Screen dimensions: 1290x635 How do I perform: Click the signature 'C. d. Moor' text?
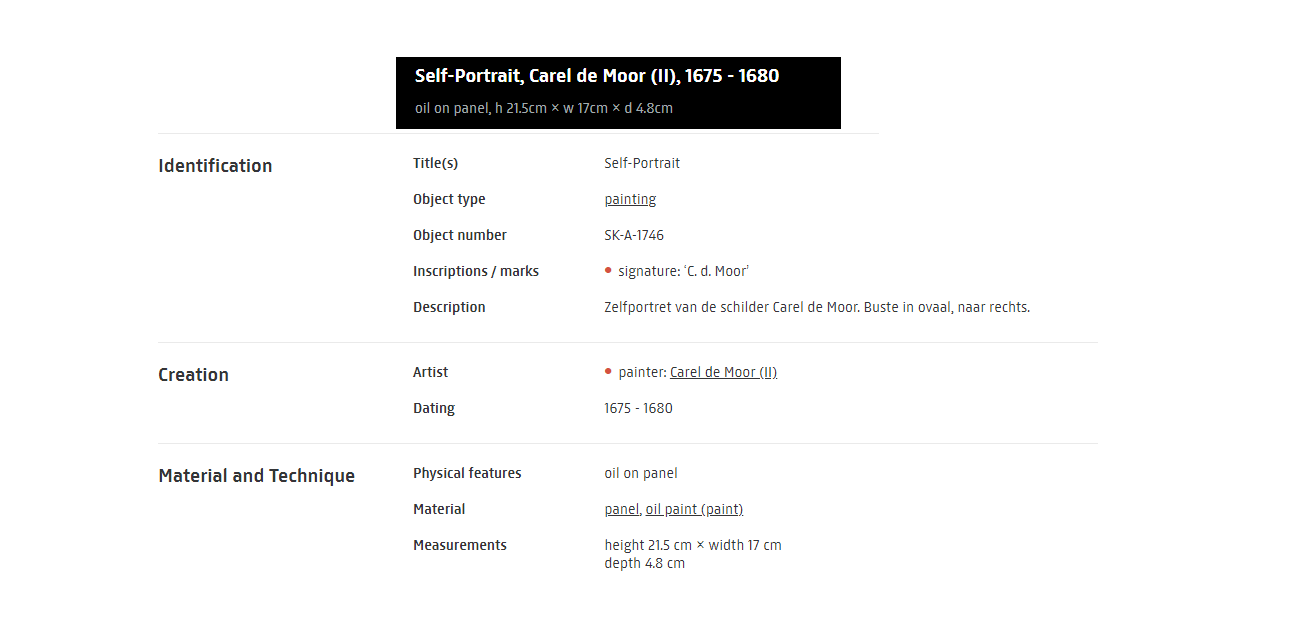pos(684,271)
